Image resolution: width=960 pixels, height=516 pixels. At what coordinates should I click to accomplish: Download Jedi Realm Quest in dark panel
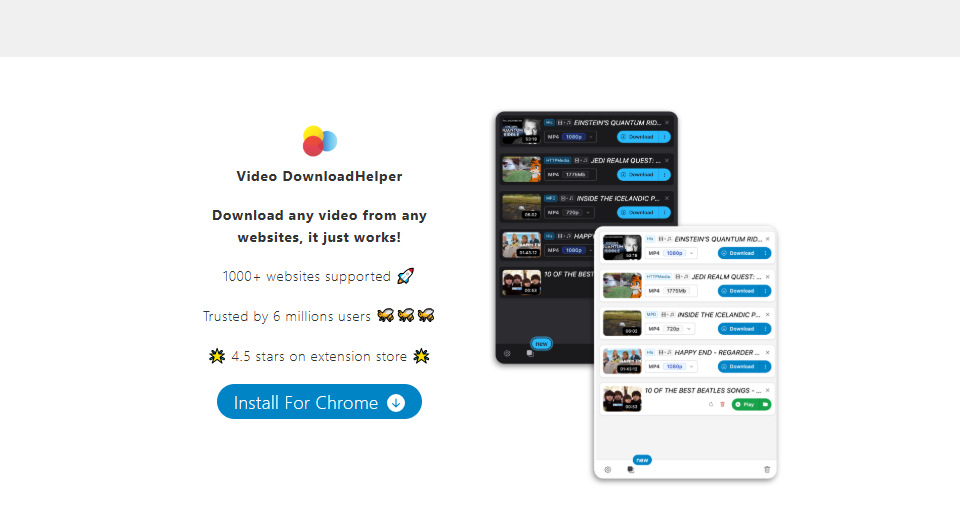pos(637,175)
